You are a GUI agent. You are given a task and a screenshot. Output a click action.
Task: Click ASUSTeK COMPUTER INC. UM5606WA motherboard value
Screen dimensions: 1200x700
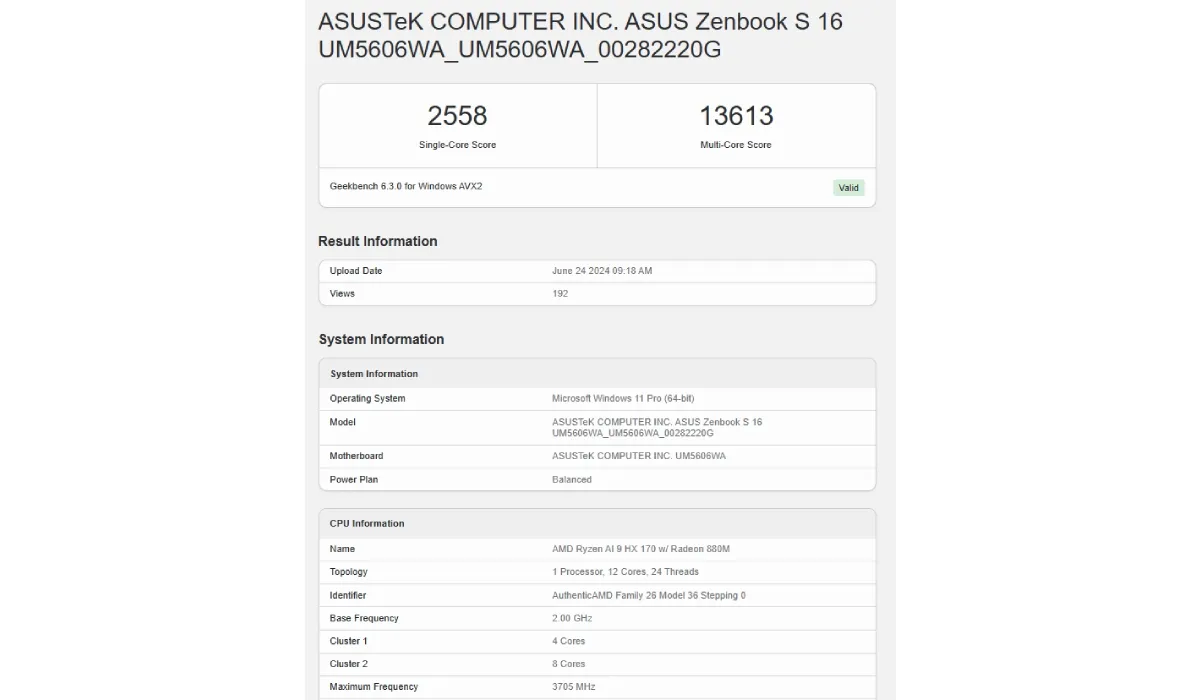click(639, 456)
